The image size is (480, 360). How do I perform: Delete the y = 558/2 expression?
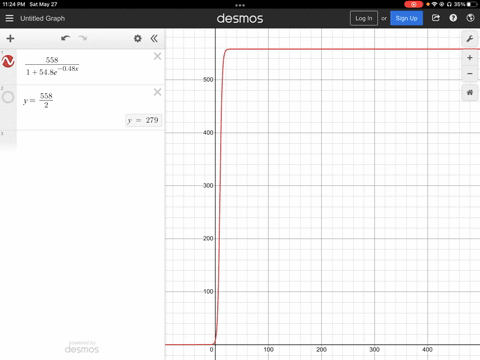pyautogui.click(x=157, y=92)
